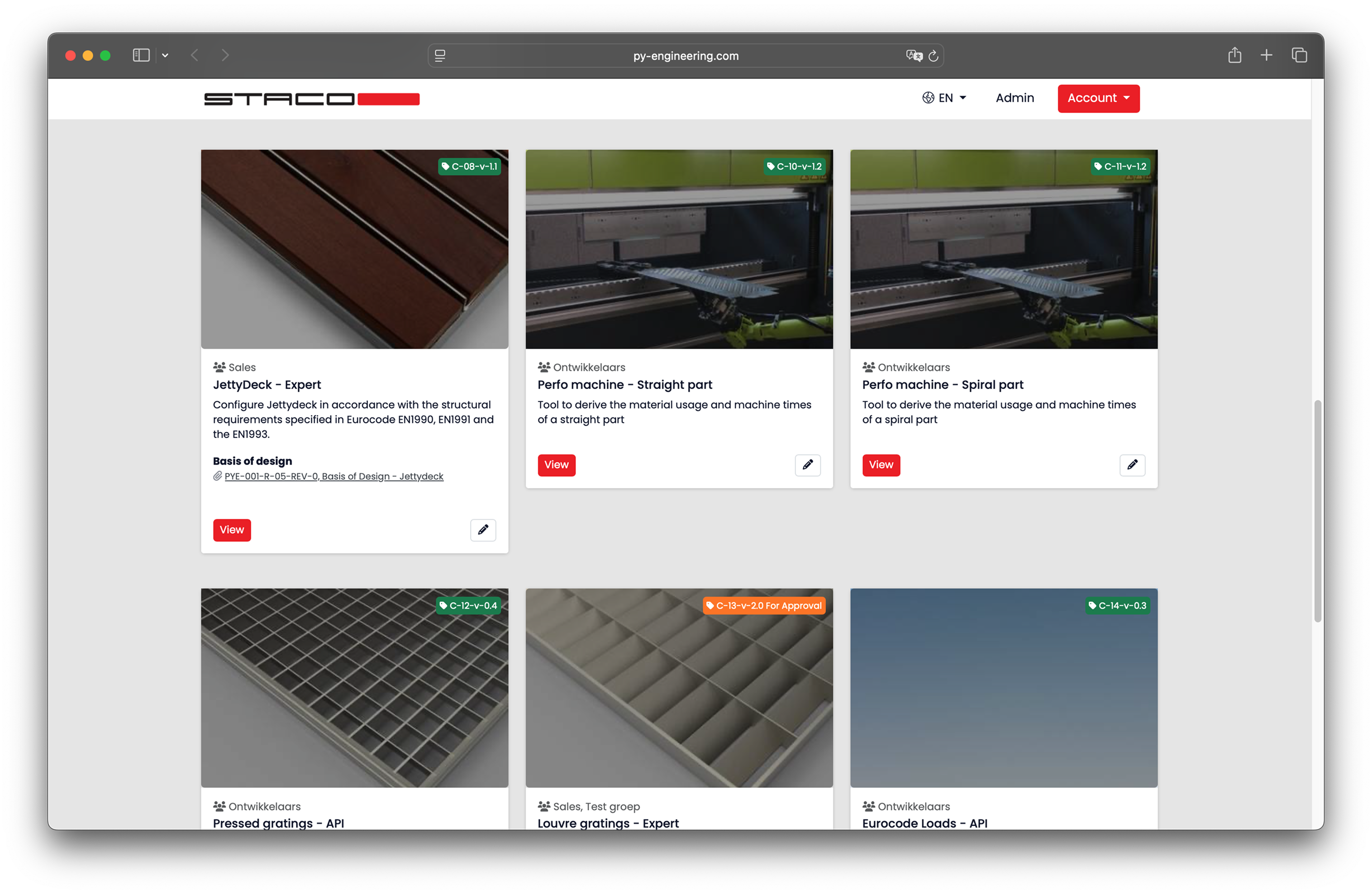Click the page reload icon
This screenshot has width=1372, height=894.
tap(934, 56)
